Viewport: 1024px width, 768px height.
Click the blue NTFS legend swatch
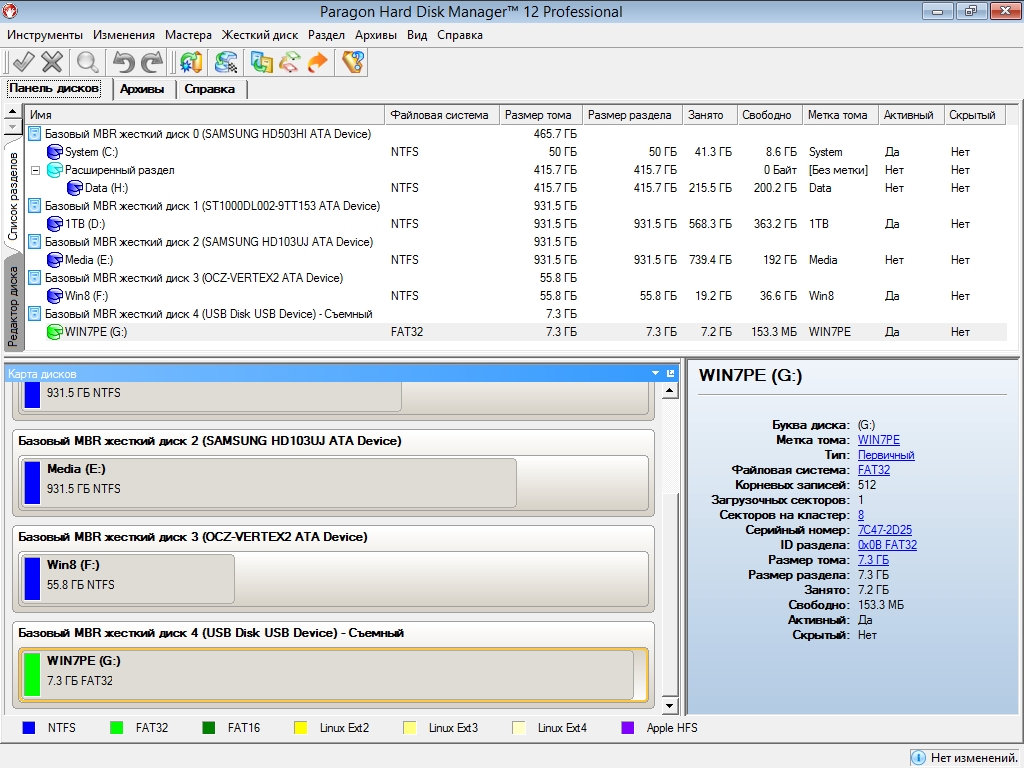(x=29, y=728)
